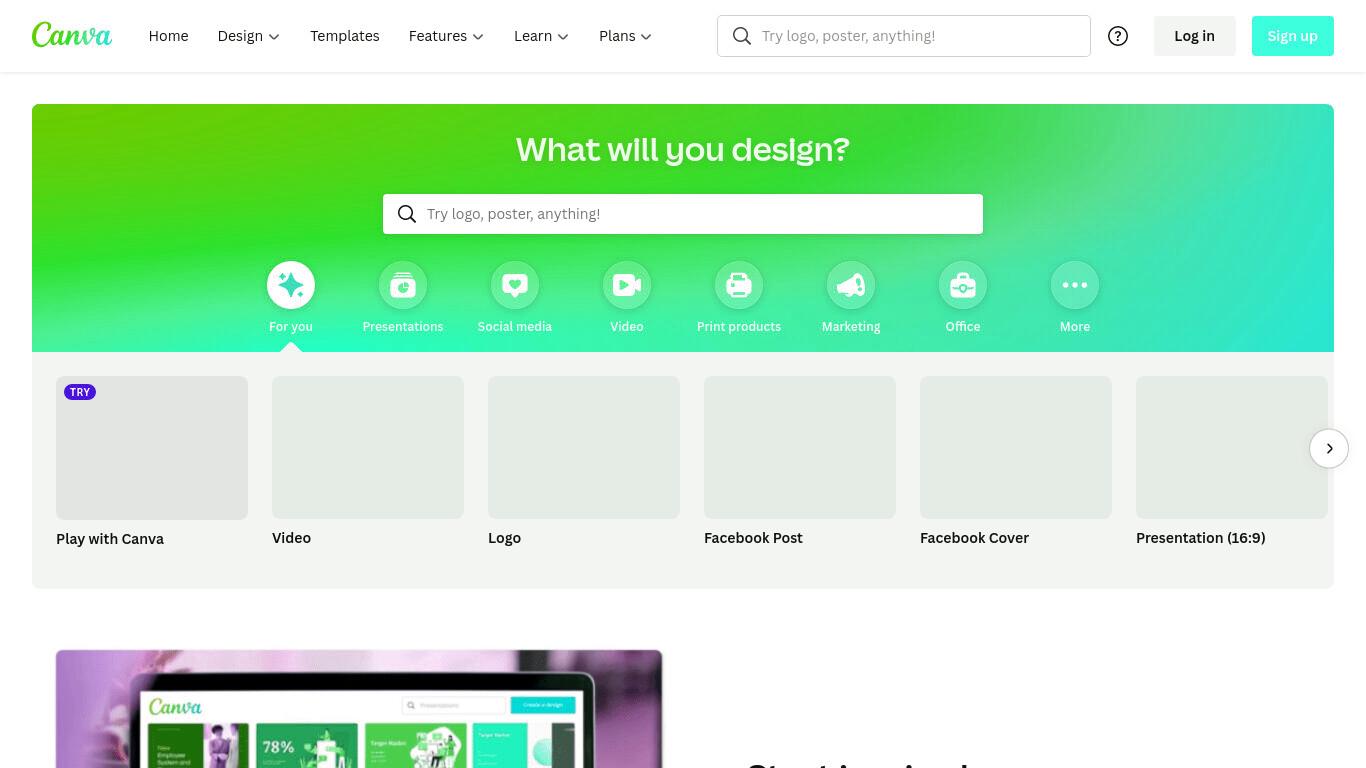Screen dimensions: 1366x768
Task: Select the For you sparkle icon
Action: 291,286
